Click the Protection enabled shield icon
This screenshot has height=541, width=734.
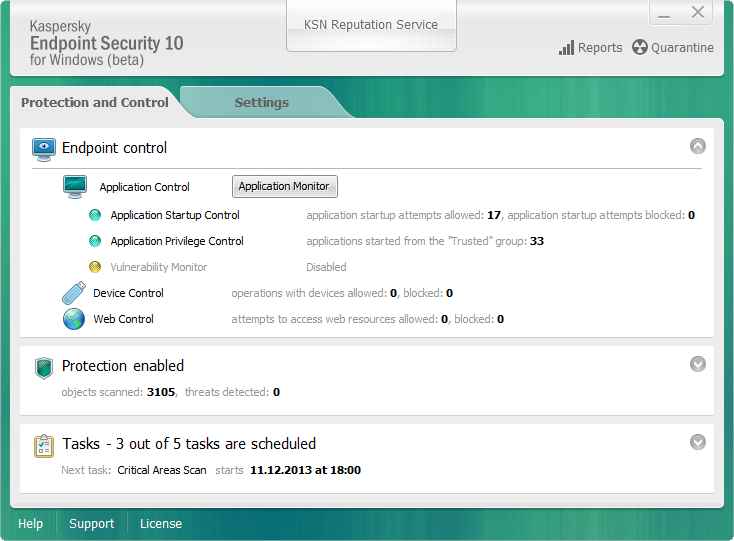[44, 367]
